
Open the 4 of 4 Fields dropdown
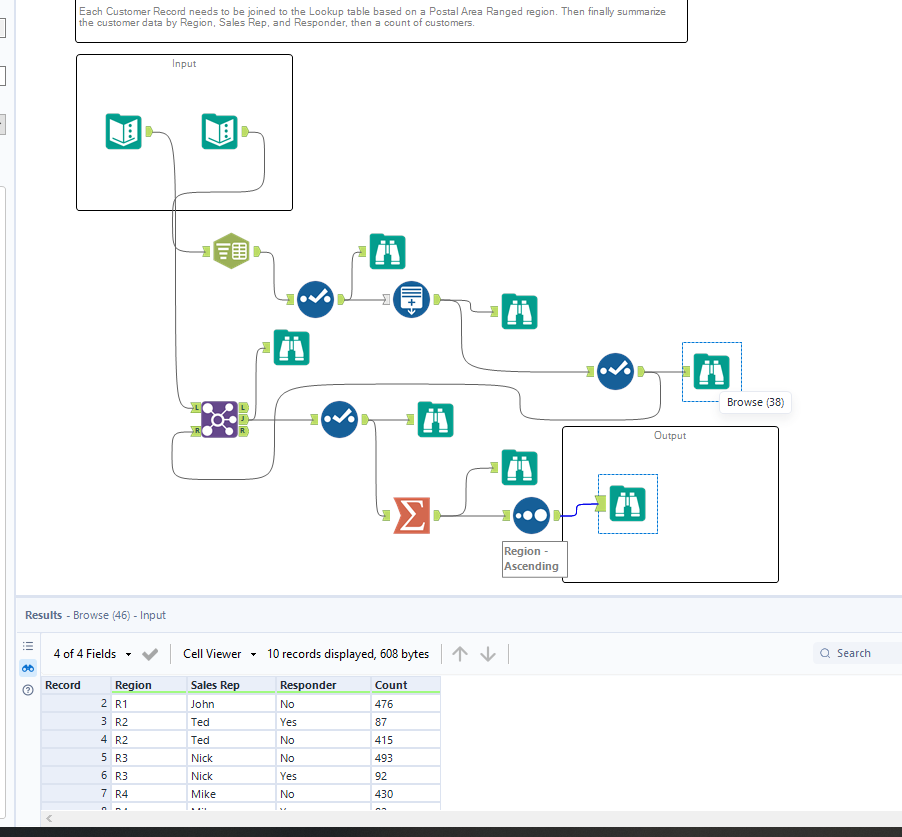[92, 654]
